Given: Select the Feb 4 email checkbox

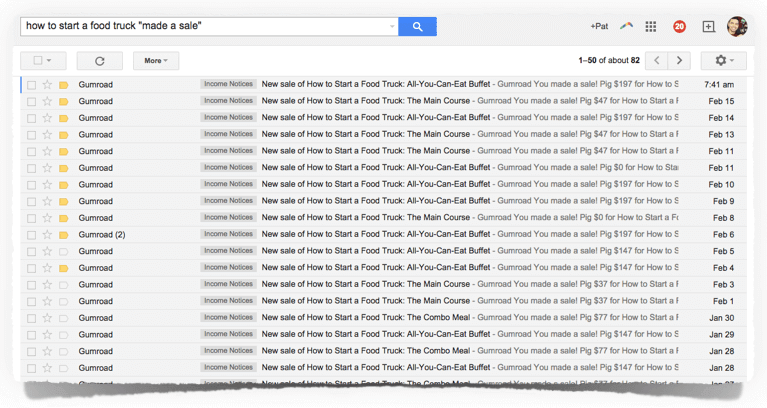Looking at the screenshot, I should (x=31, y=268).
